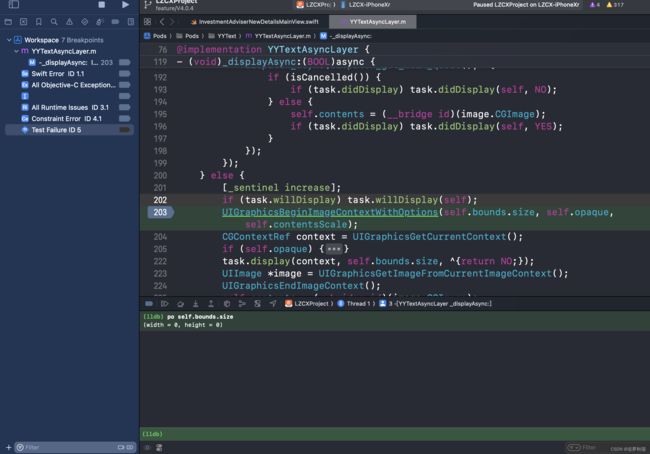The height and width of the screenshot is (454, 650).
Task: Open the LZCXProject scheme selector
Action: click(313, 5)
